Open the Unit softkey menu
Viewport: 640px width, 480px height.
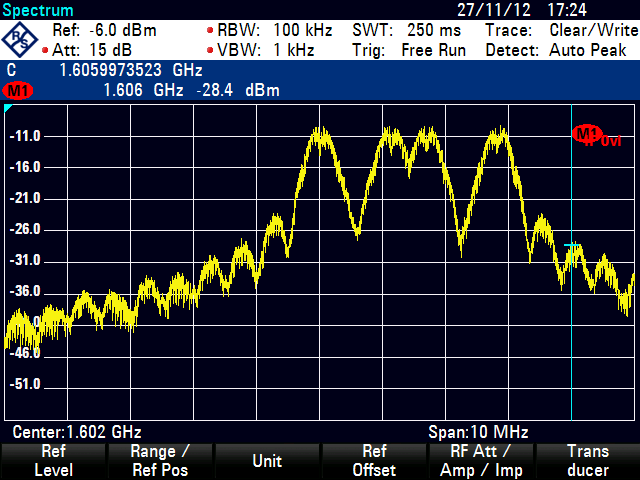click(x=266, y=461)
